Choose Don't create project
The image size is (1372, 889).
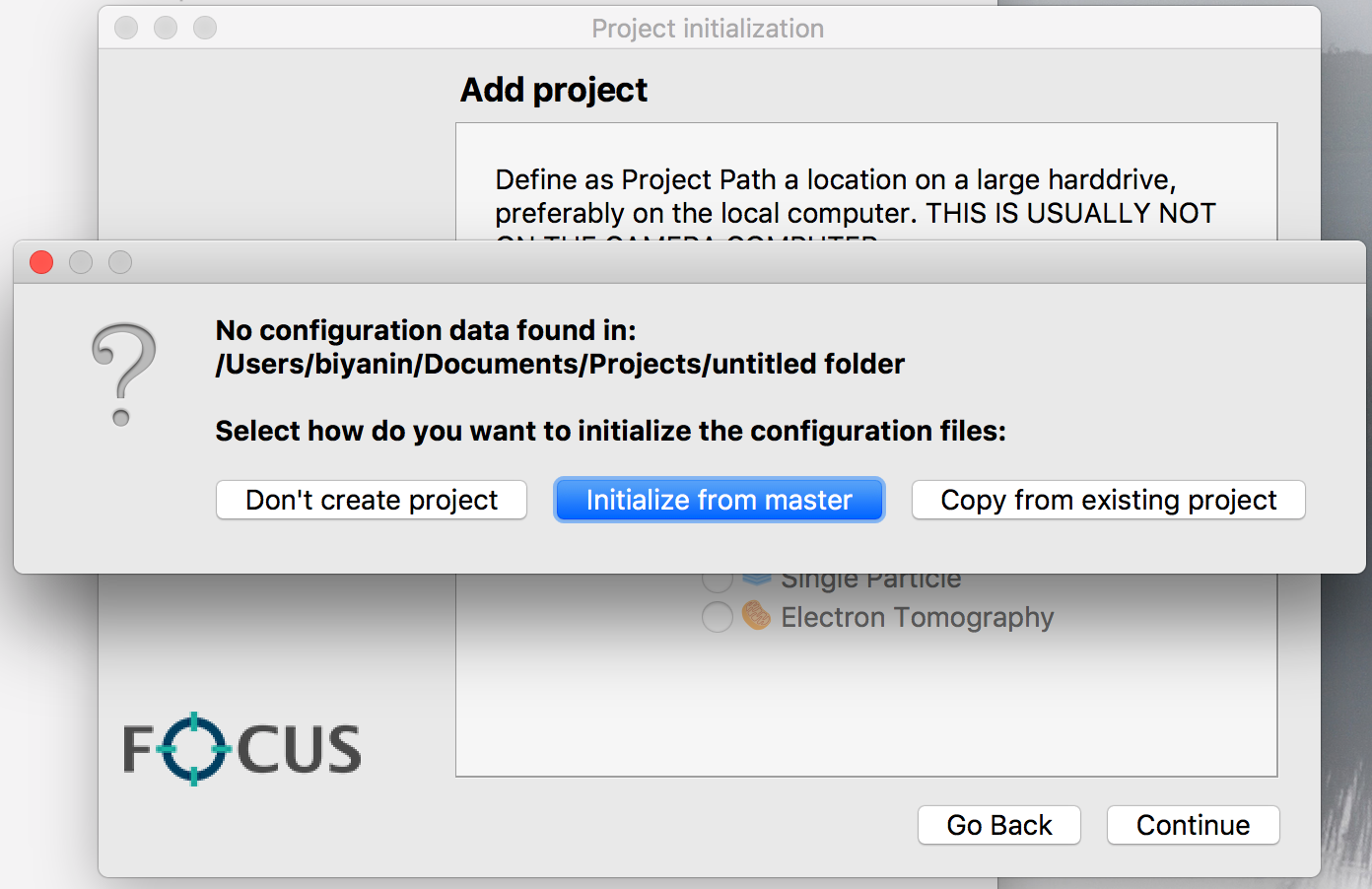point(372,500)
